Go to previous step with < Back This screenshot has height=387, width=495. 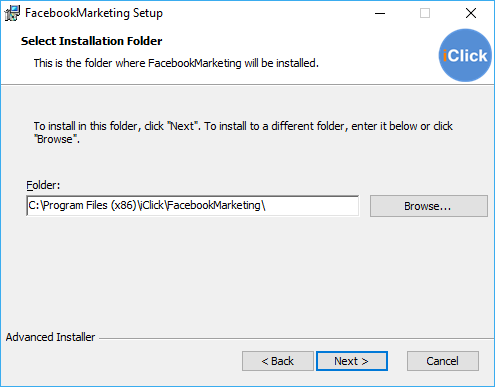(x=278, y=361)
